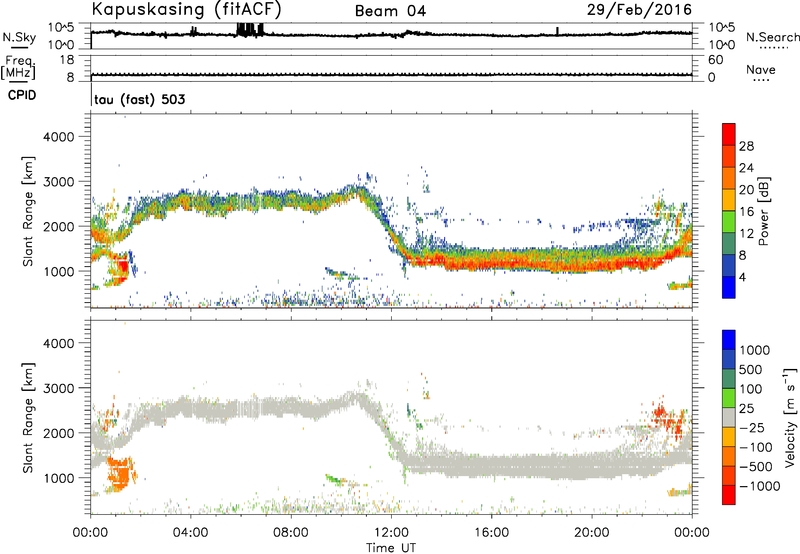The width and height of the screenshot is (800, 554).
Task: Click the date 29/Feb/2016
Action: tap(639, 10)
